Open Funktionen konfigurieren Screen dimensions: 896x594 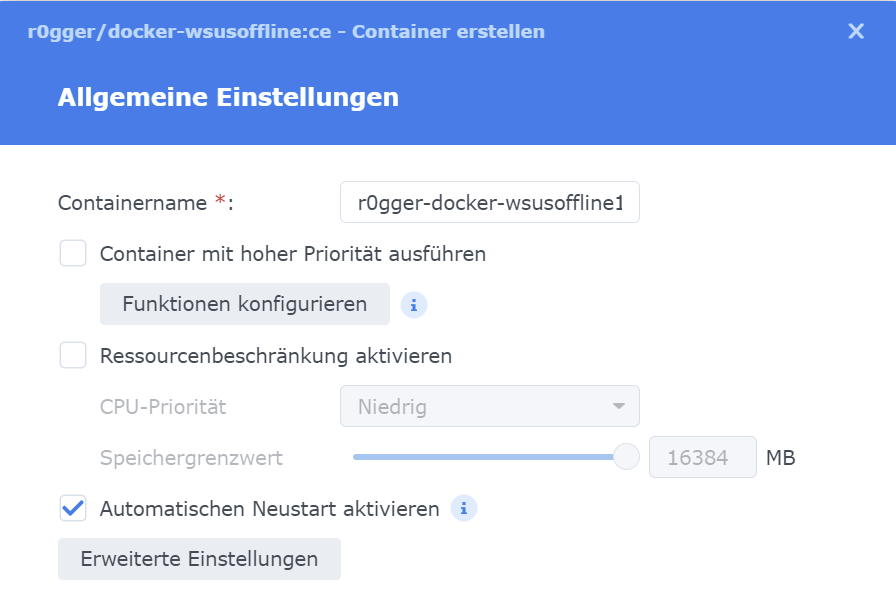[245, 304]
